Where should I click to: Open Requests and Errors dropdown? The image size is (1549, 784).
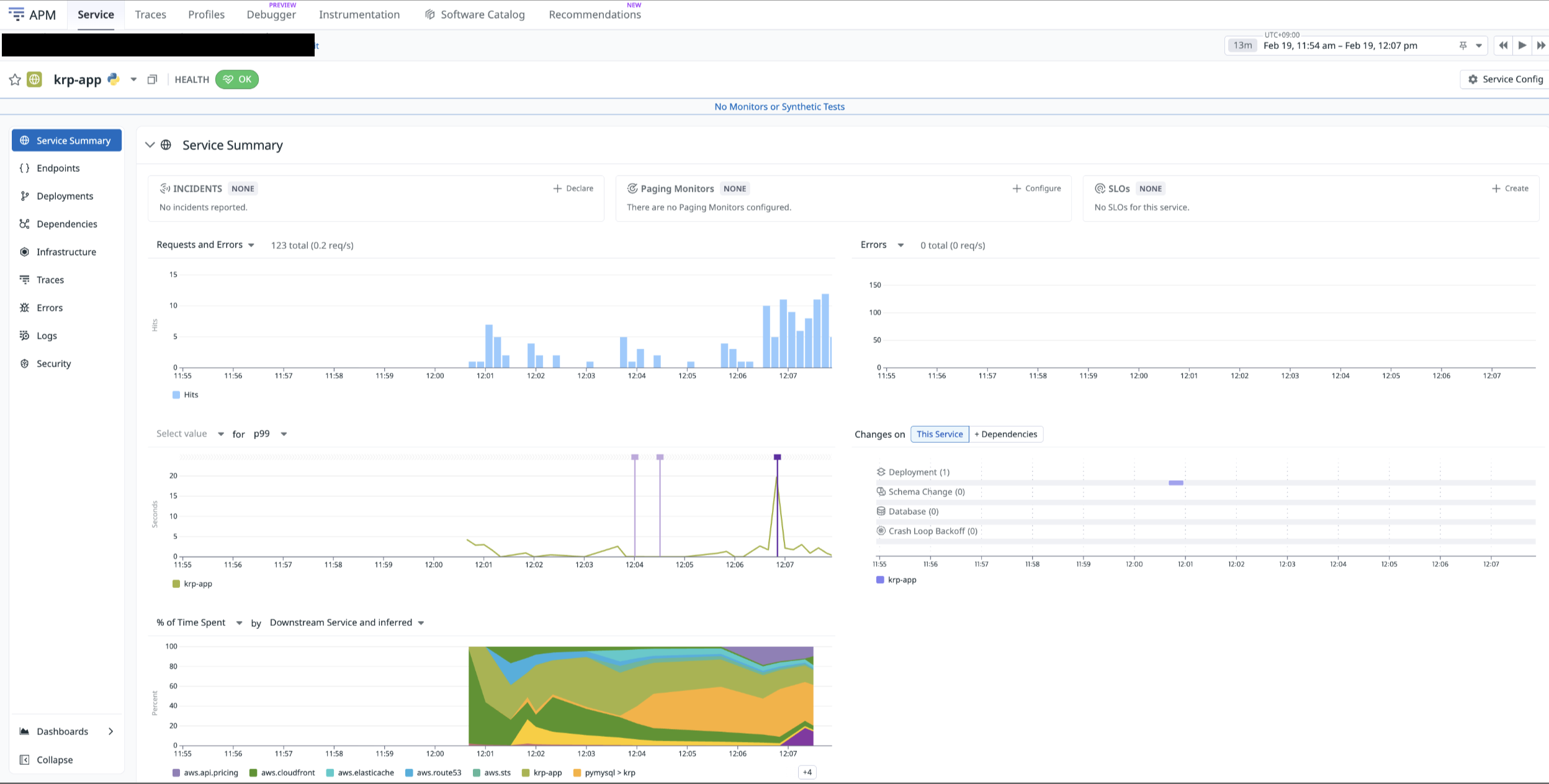point(205,245)
